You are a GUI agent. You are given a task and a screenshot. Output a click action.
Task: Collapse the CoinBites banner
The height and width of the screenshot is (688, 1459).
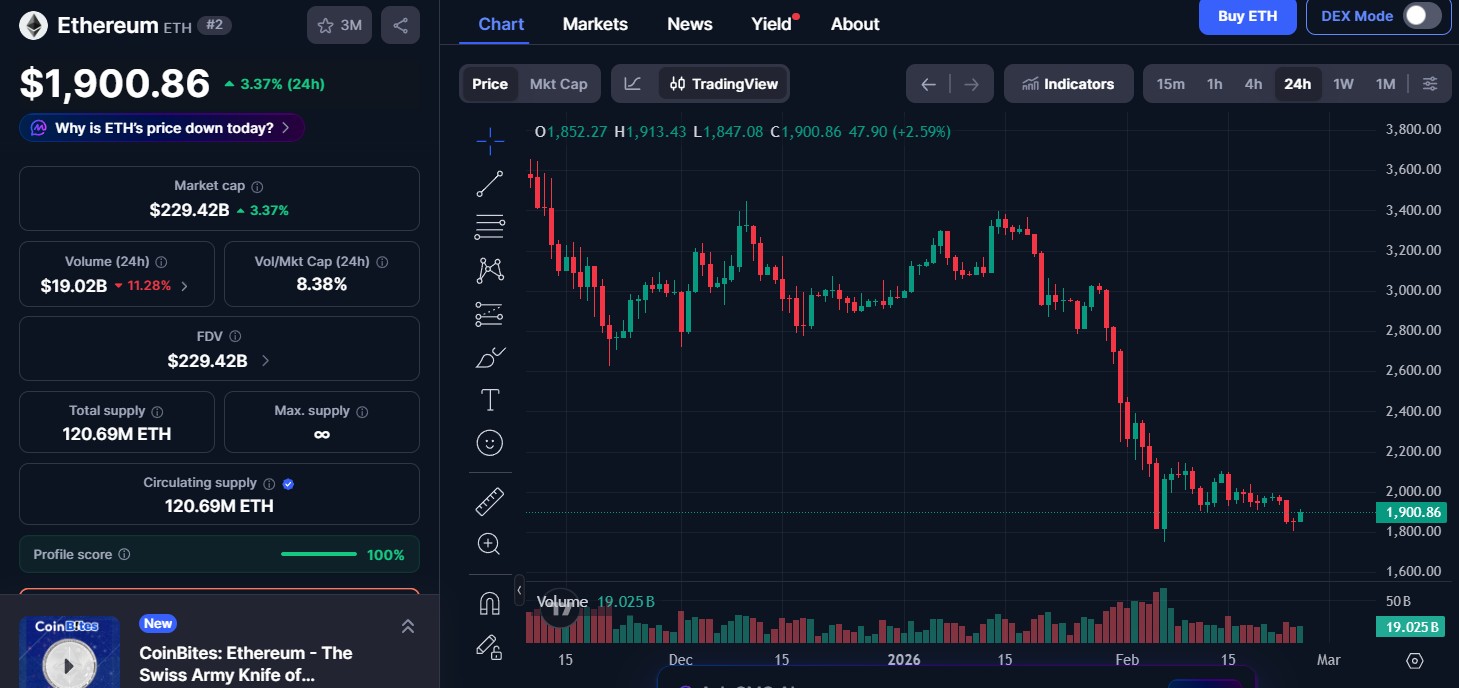[408, 625]
